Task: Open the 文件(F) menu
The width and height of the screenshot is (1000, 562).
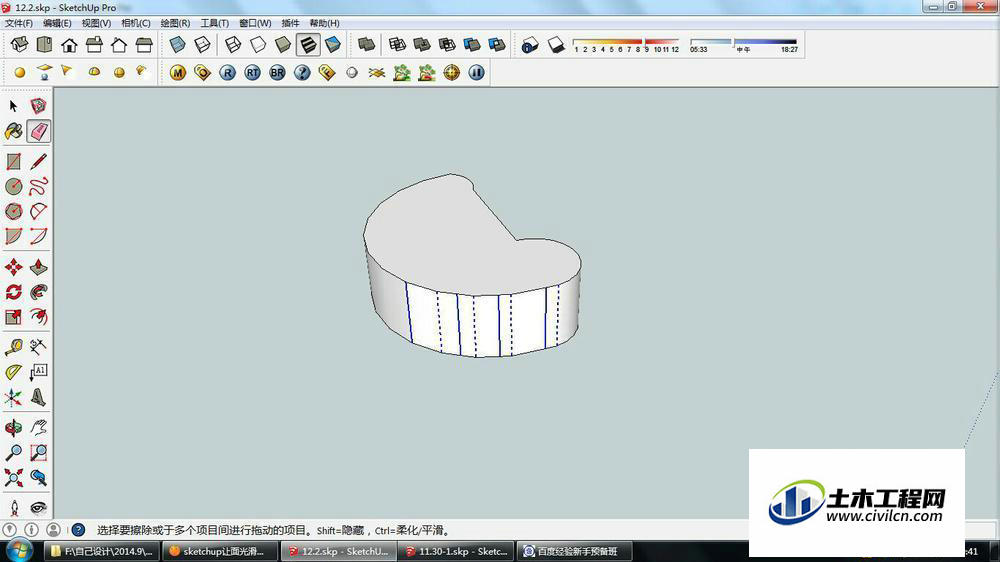Action: [x=19, y=23]
